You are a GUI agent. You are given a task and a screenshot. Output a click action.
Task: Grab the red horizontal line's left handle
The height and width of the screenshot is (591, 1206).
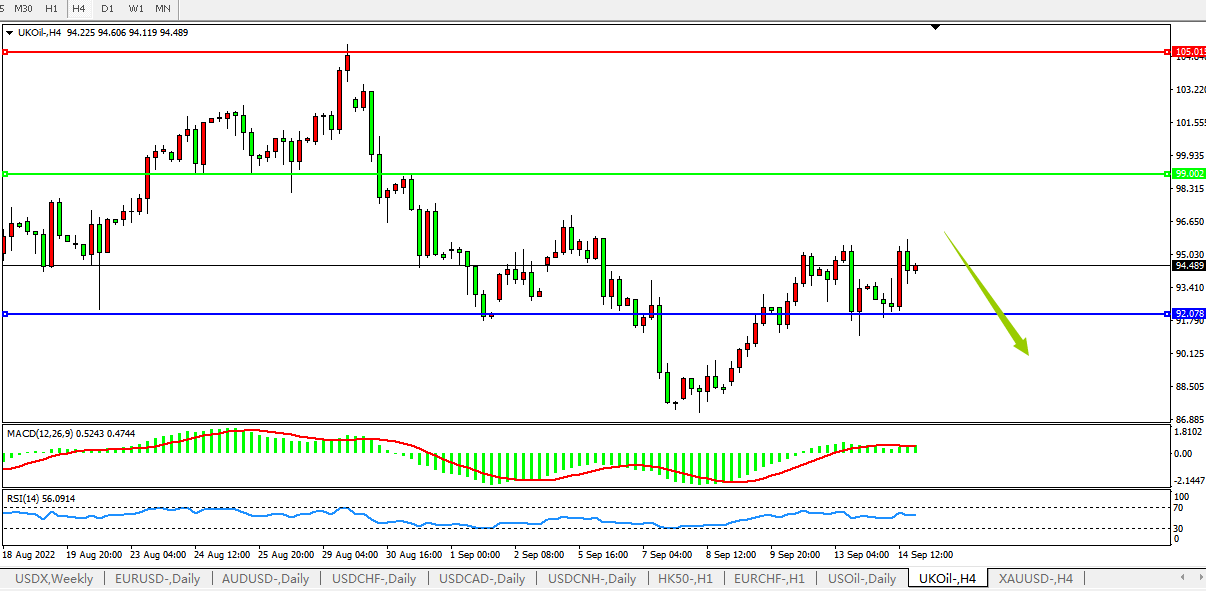pyautogui.click(x=6, y=52)
